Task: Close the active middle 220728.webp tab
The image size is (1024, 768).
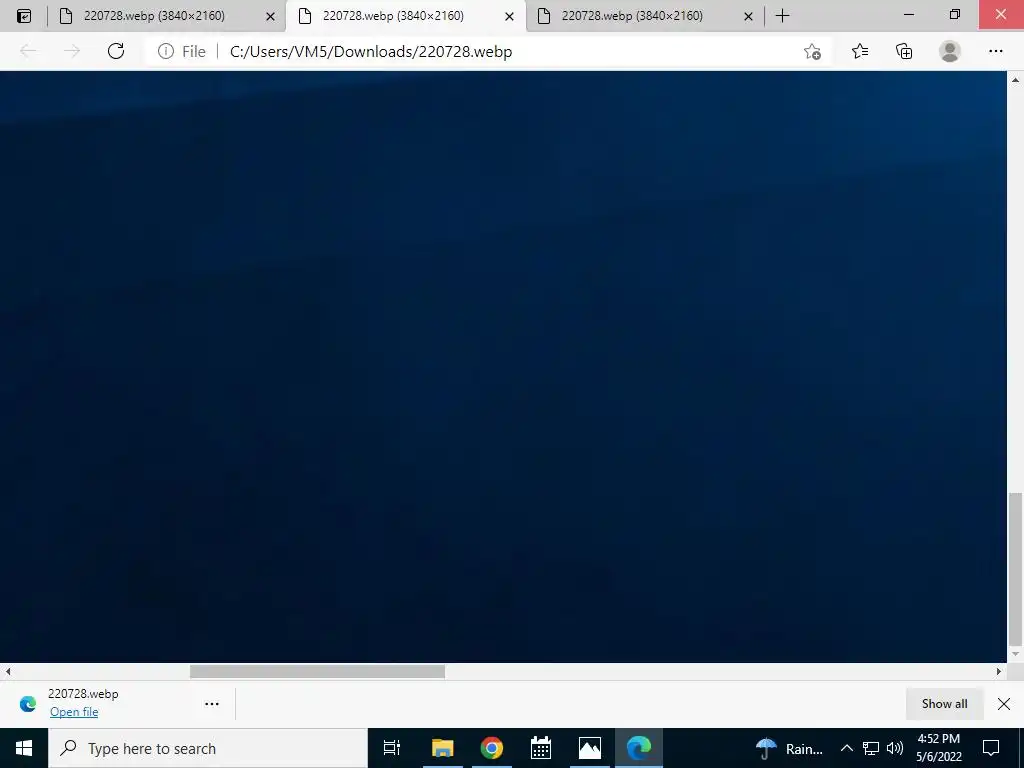Action: pos(509,16)
